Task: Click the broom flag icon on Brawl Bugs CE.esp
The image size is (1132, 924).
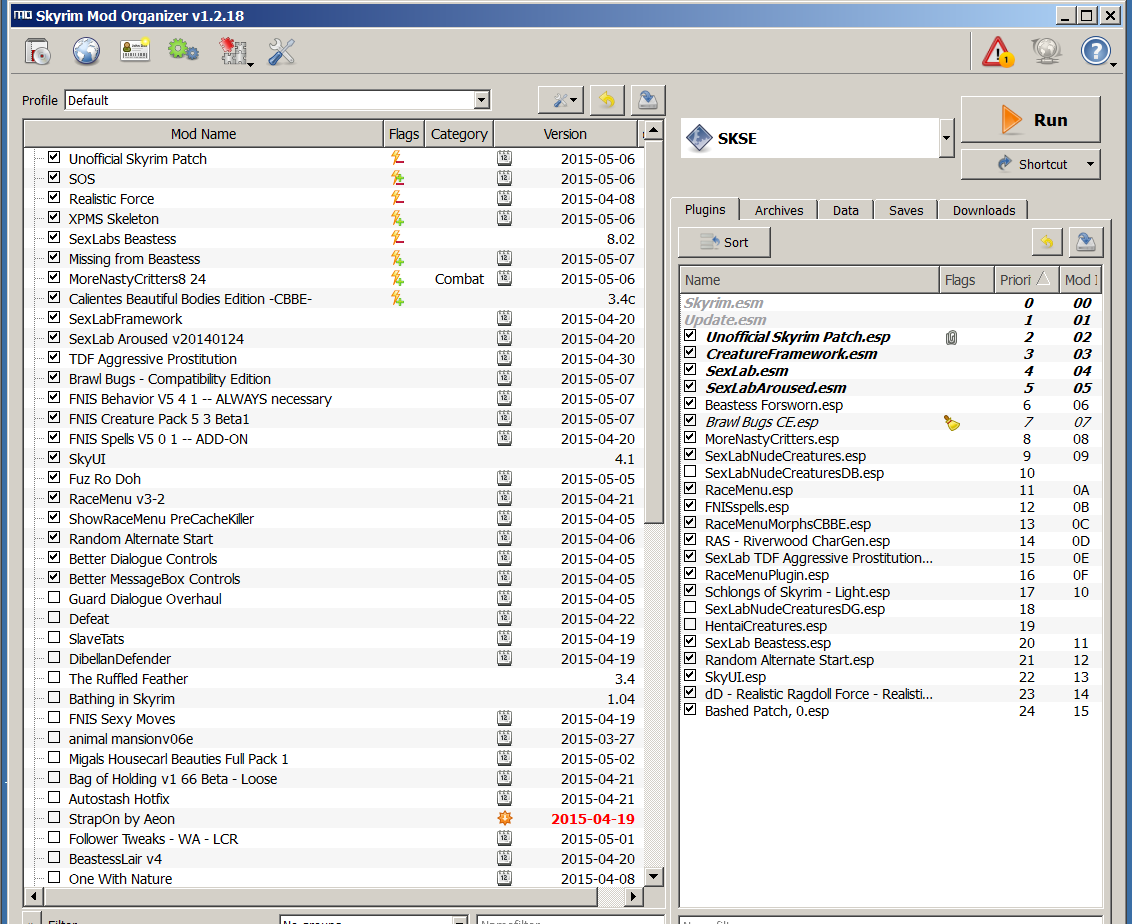Action: [x=952, y=422]
